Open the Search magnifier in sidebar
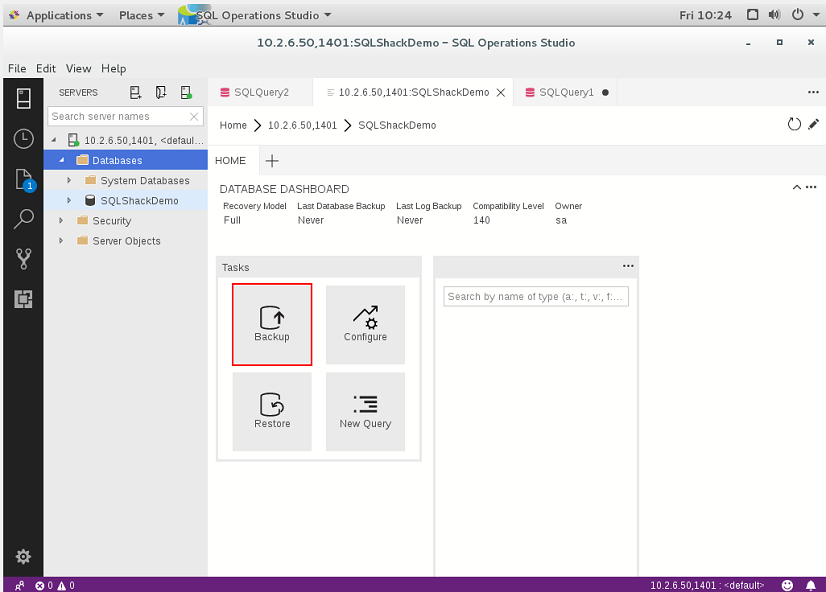 pyautogui.click(x=23, y=219)
